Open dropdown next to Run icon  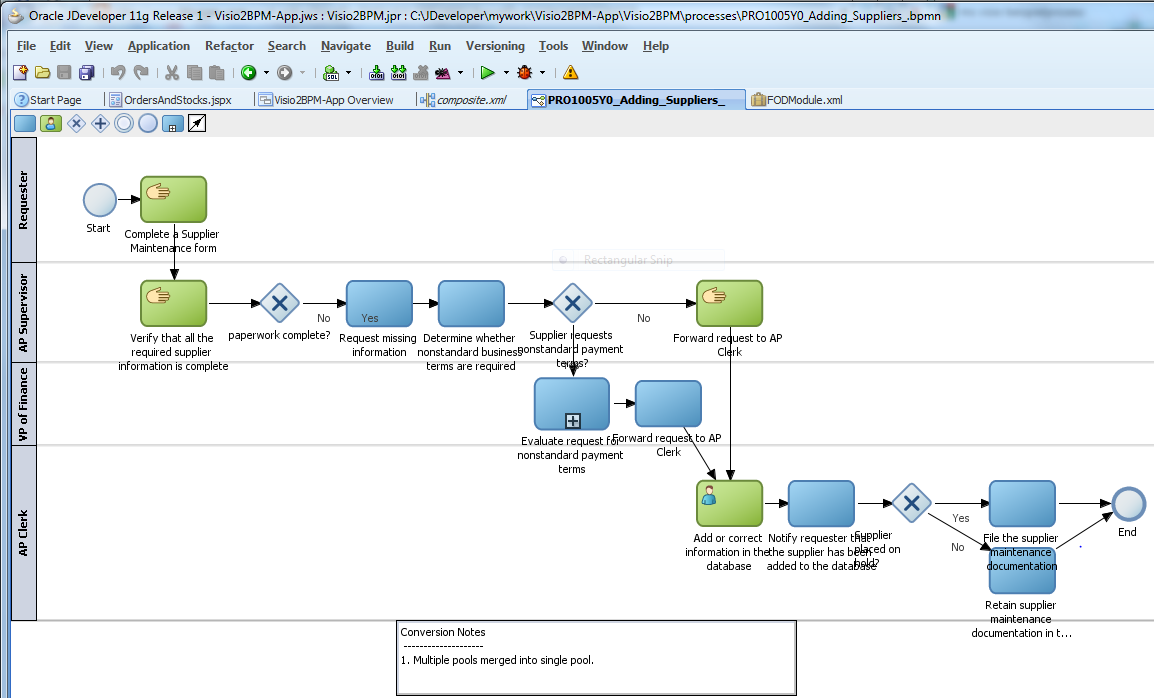pos(506,72)
